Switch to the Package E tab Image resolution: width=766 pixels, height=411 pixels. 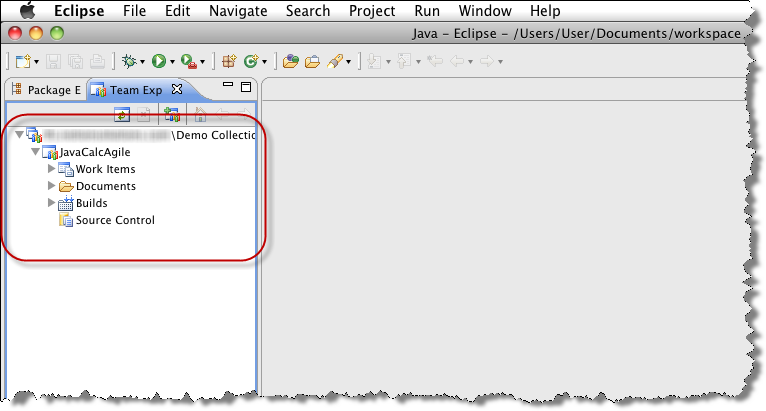(46, 90)
